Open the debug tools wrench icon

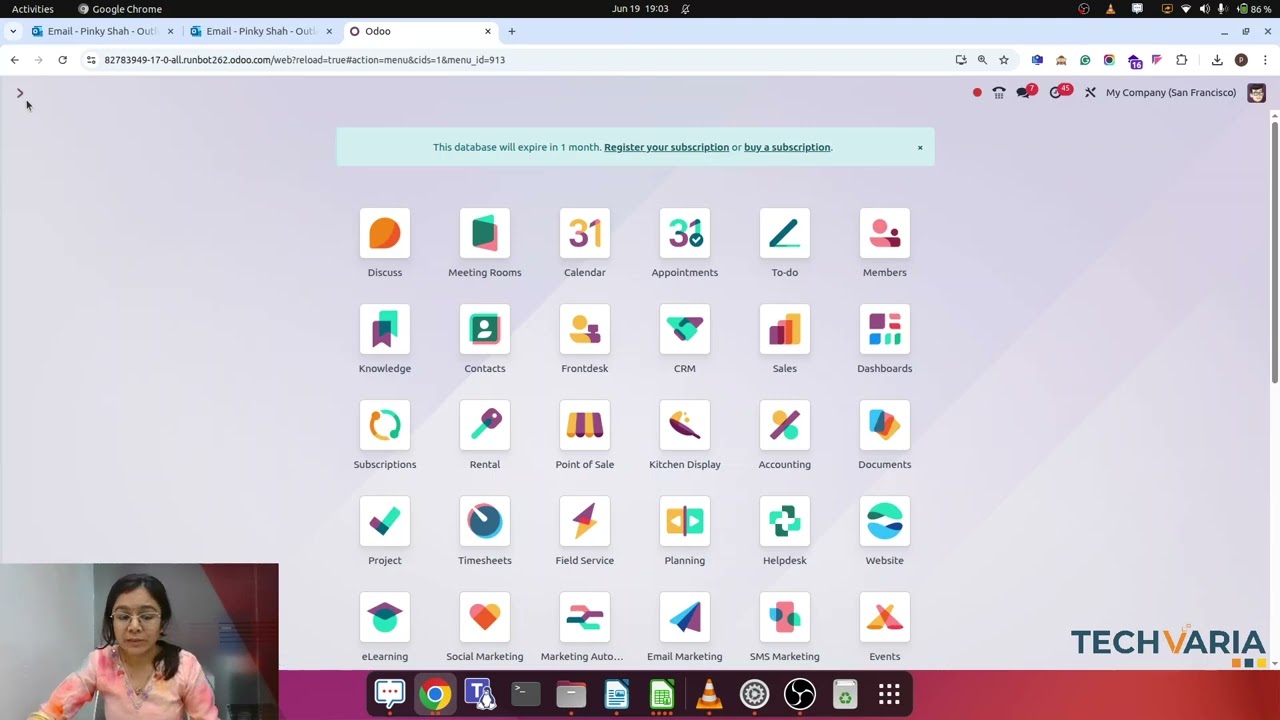pos(1090,92)
